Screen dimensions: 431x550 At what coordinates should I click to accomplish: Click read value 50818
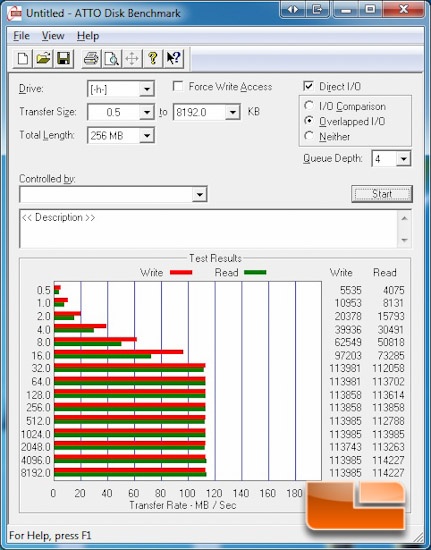391,342
